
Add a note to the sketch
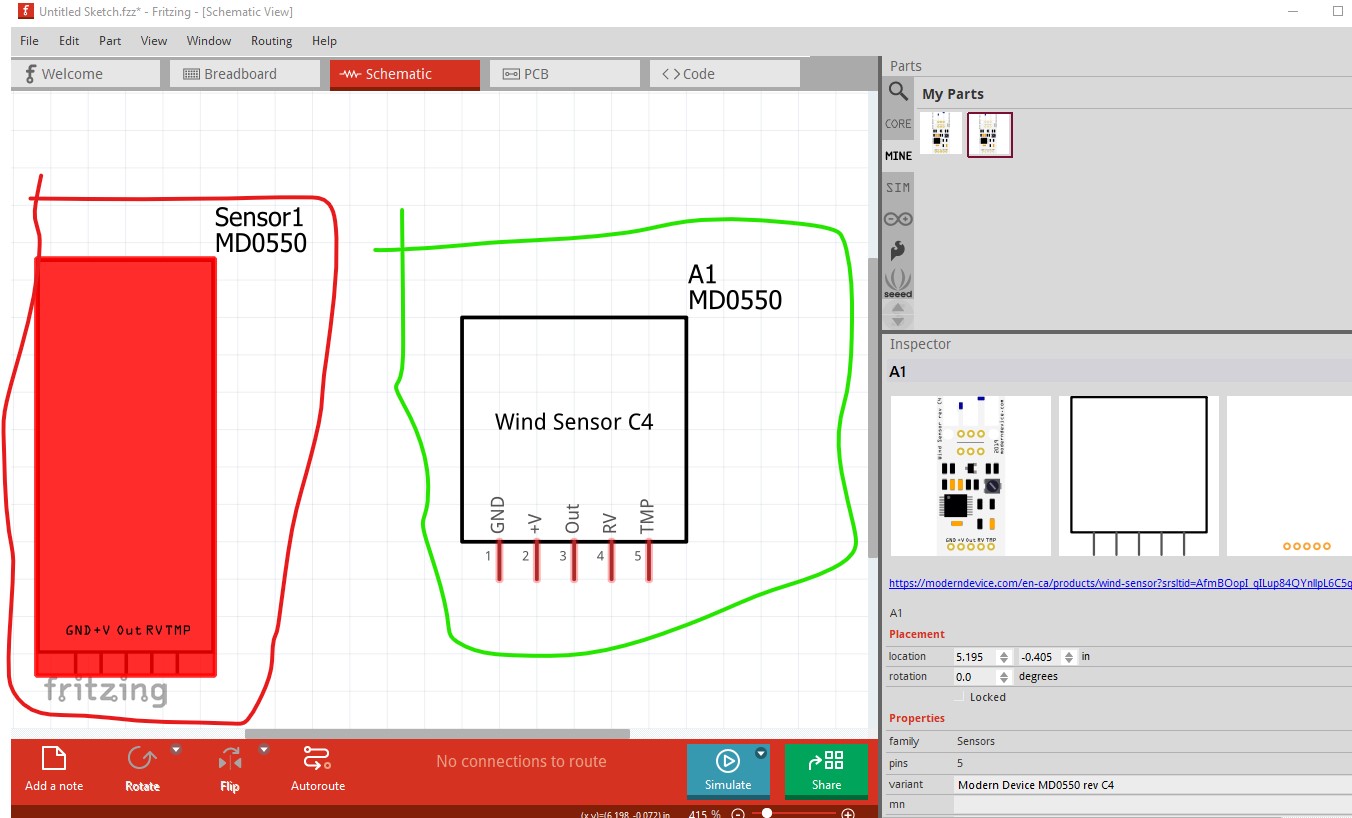click(54, 768)
